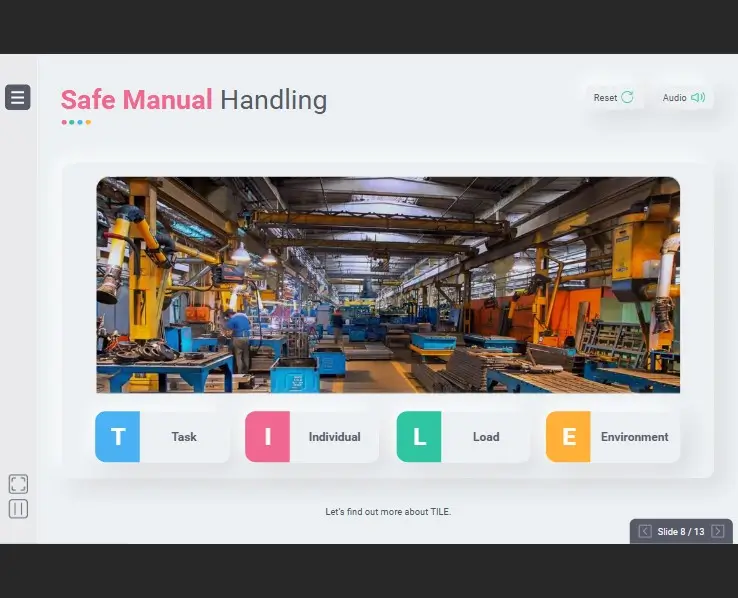Go to the next slide arrow
Image resolution: width=738 pixels, height=598 pixels.
tap(718, 531)
